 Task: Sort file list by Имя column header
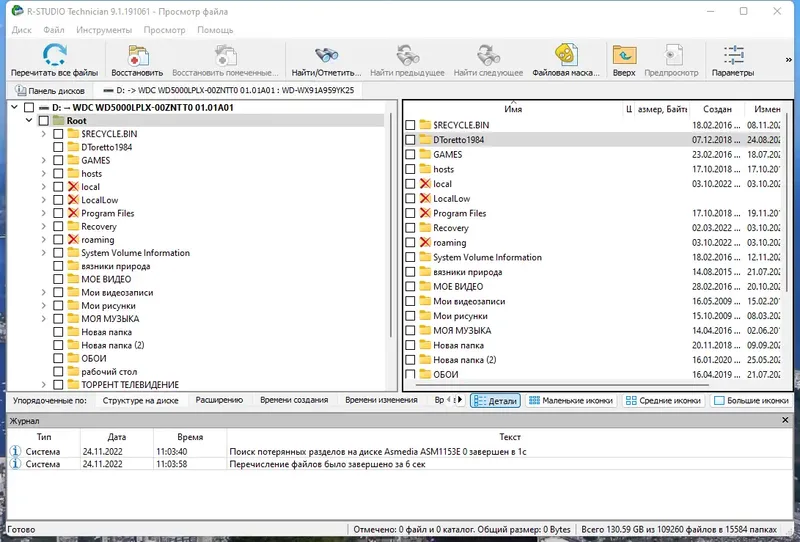click(513, 109)
